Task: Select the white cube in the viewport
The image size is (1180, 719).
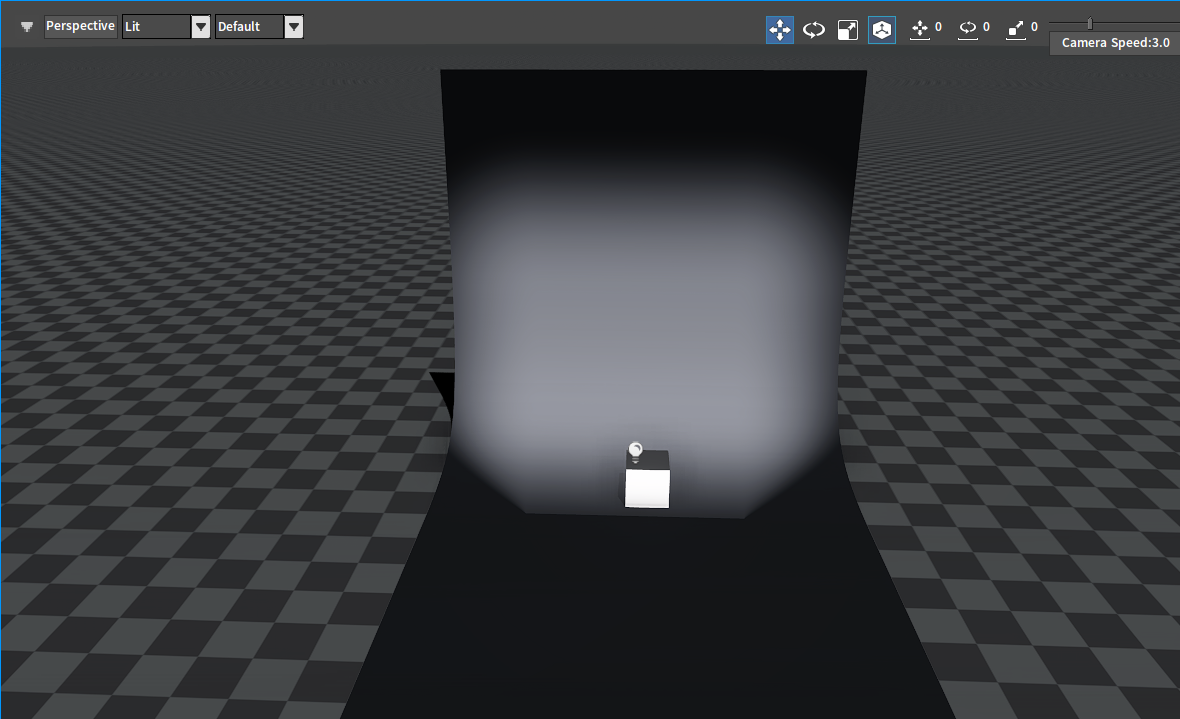Action: 647,486
